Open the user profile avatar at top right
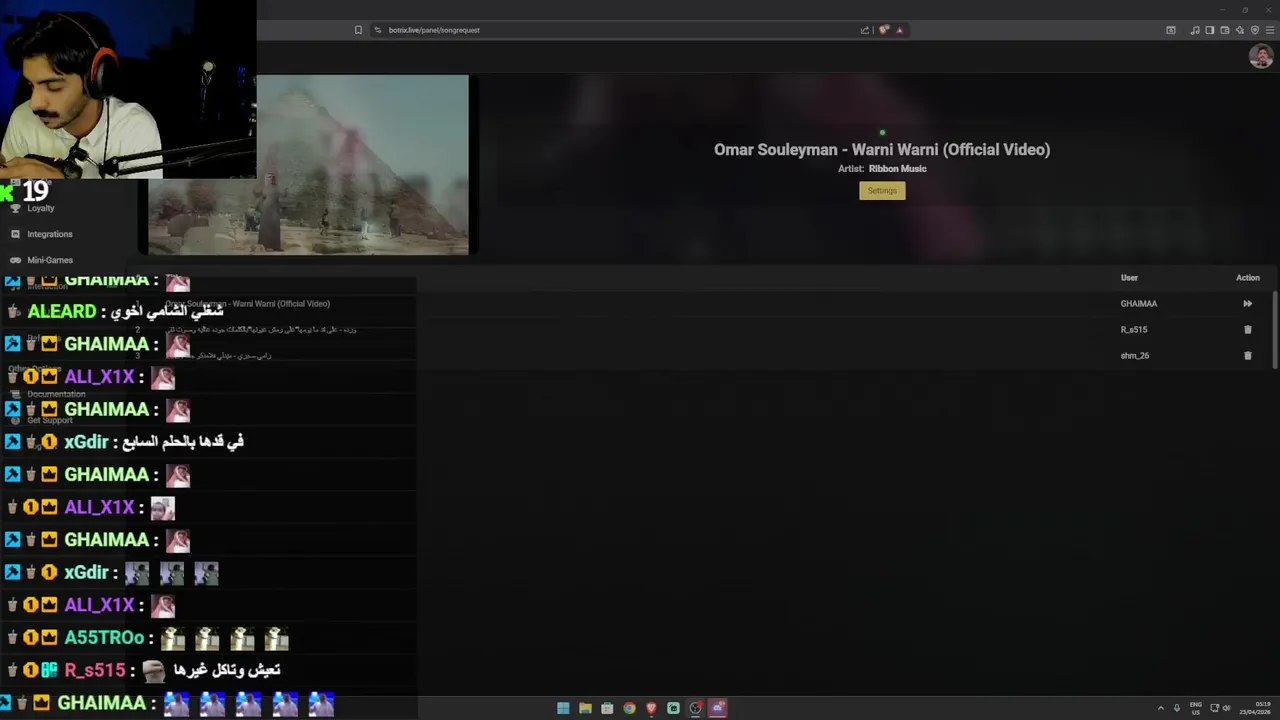 [x=1261, y=57]
